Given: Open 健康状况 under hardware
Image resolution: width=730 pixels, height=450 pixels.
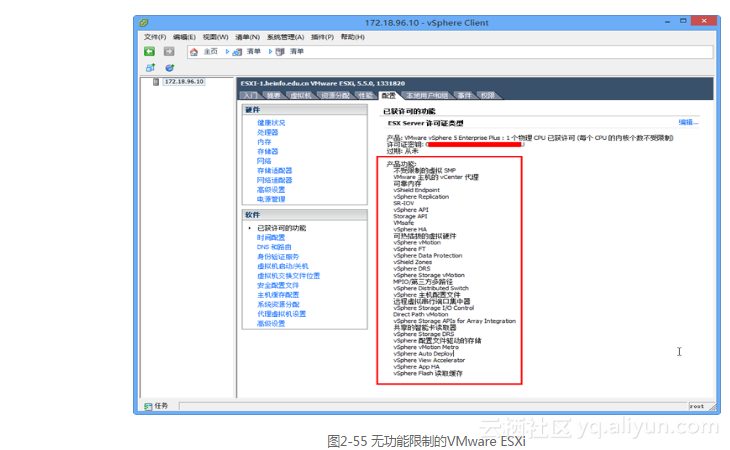Looking at the screenshot, I should point(271,123).
